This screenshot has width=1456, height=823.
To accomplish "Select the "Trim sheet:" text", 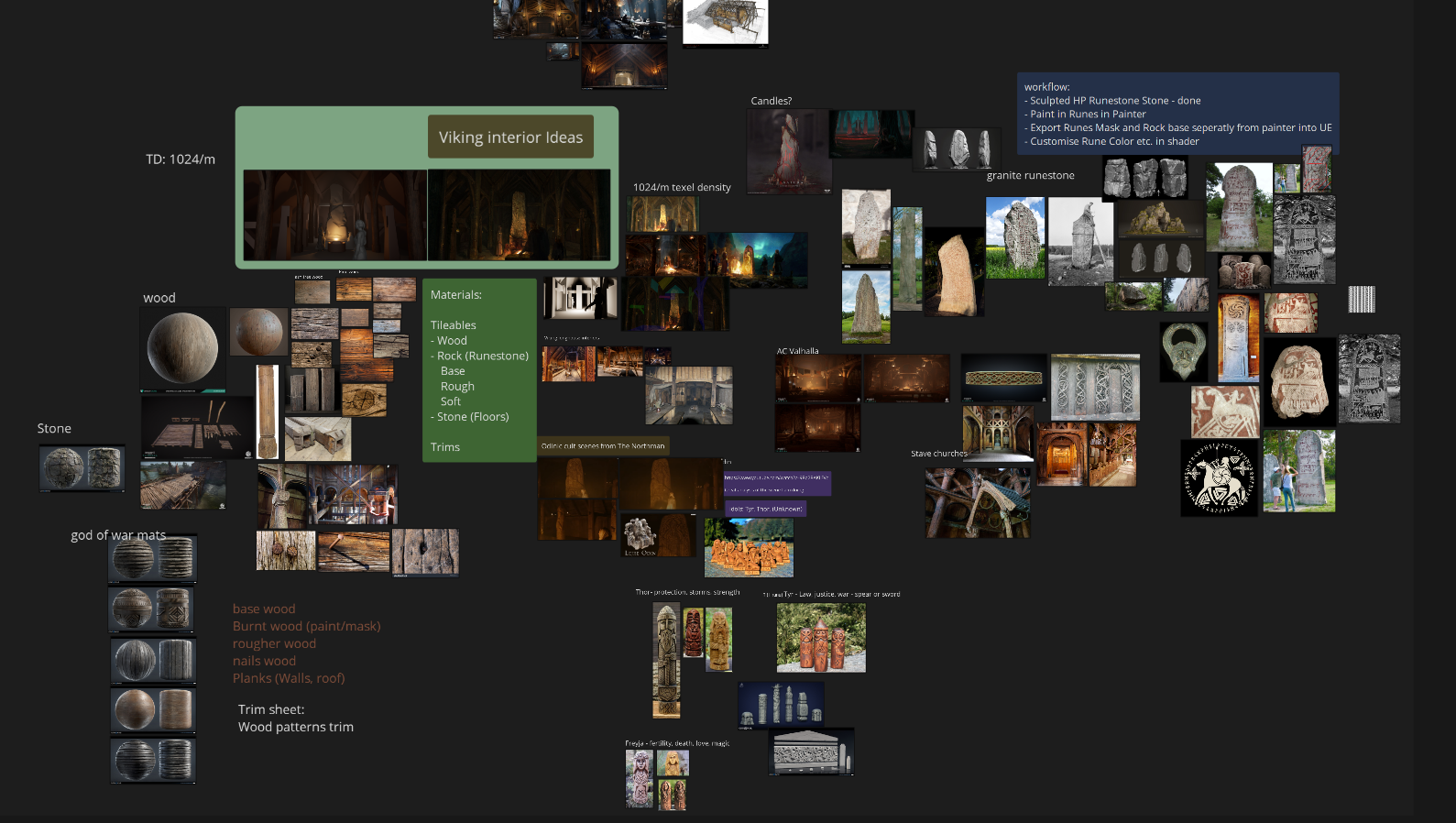I will (x=271, y=710).
